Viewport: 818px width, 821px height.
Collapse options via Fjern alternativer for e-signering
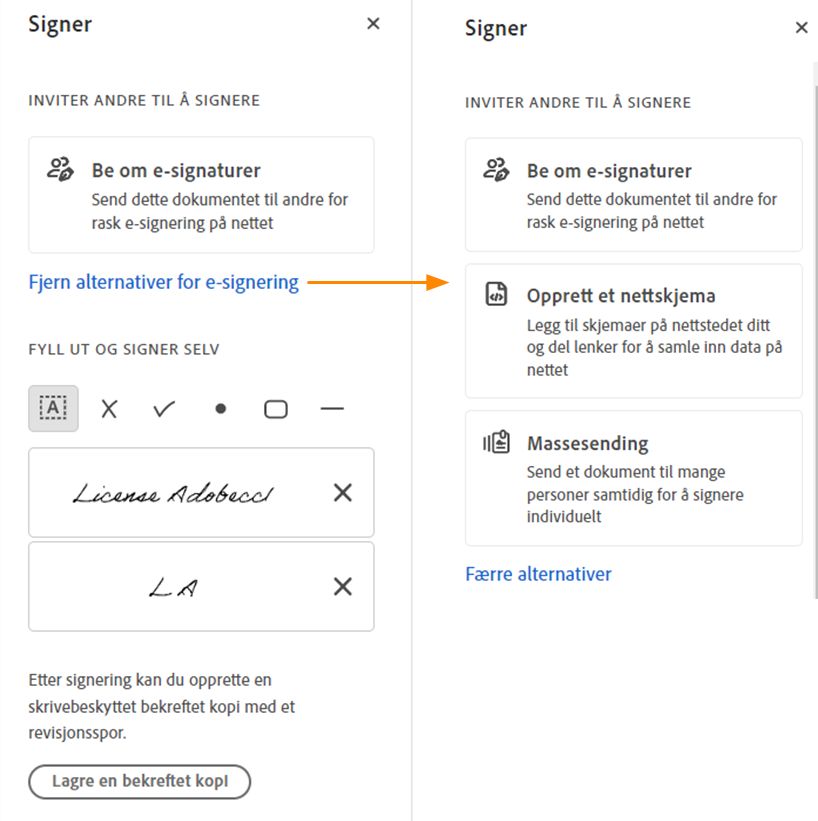[x=163, y=282]
